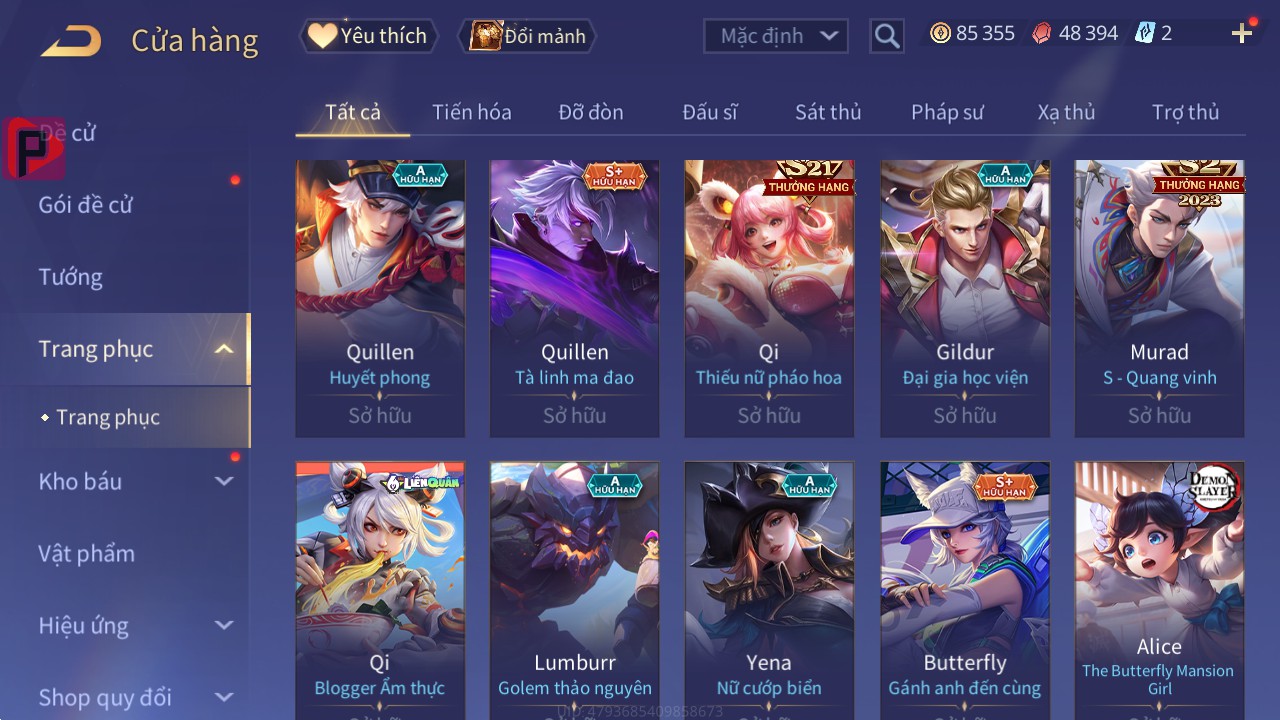The height and width of the screenshot is (720, 1280).
Task: Tap the red gem currency icon
Action: [1042, 33]
